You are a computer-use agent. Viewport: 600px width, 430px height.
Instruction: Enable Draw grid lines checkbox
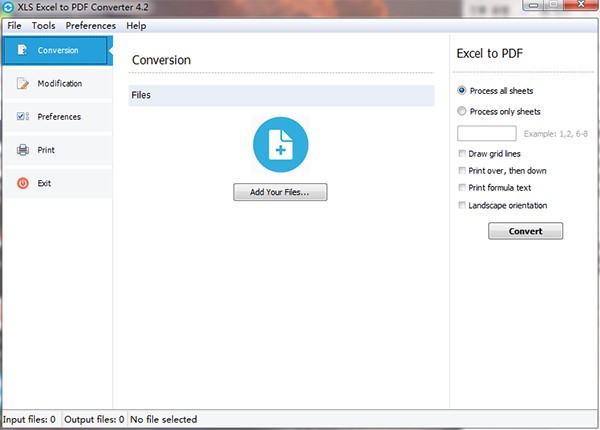click(x=462, y=153)
